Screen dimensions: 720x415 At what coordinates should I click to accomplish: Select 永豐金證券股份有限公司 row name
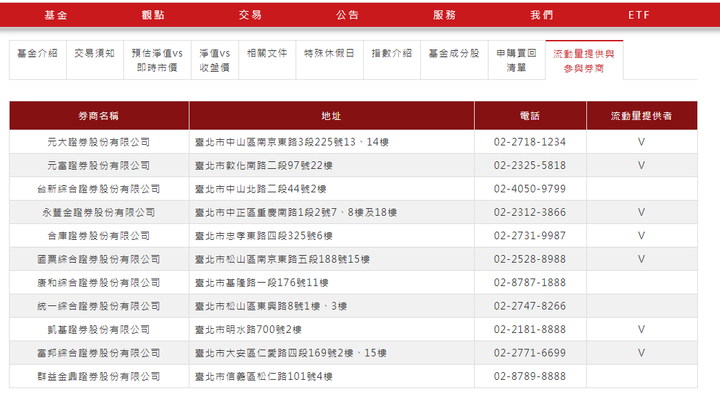(x=99, y=213)
